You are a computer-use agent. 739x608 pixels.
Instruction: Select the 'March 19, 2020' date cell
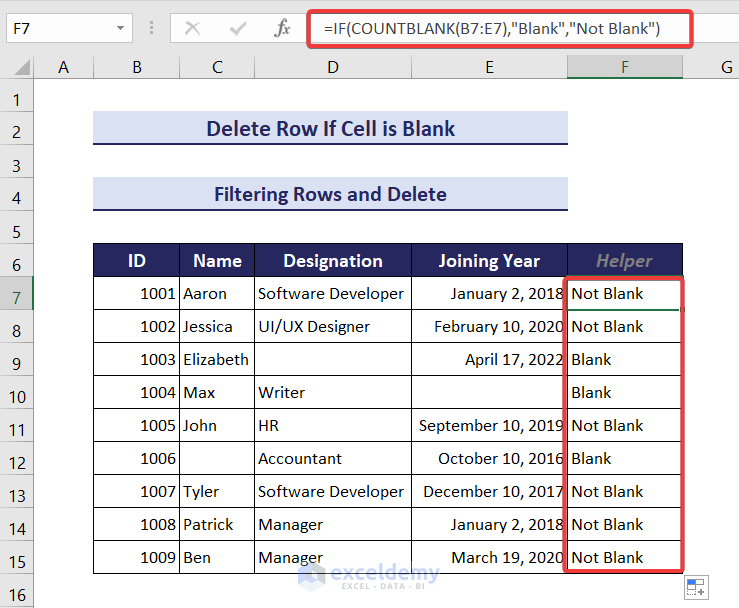[489, 557]
